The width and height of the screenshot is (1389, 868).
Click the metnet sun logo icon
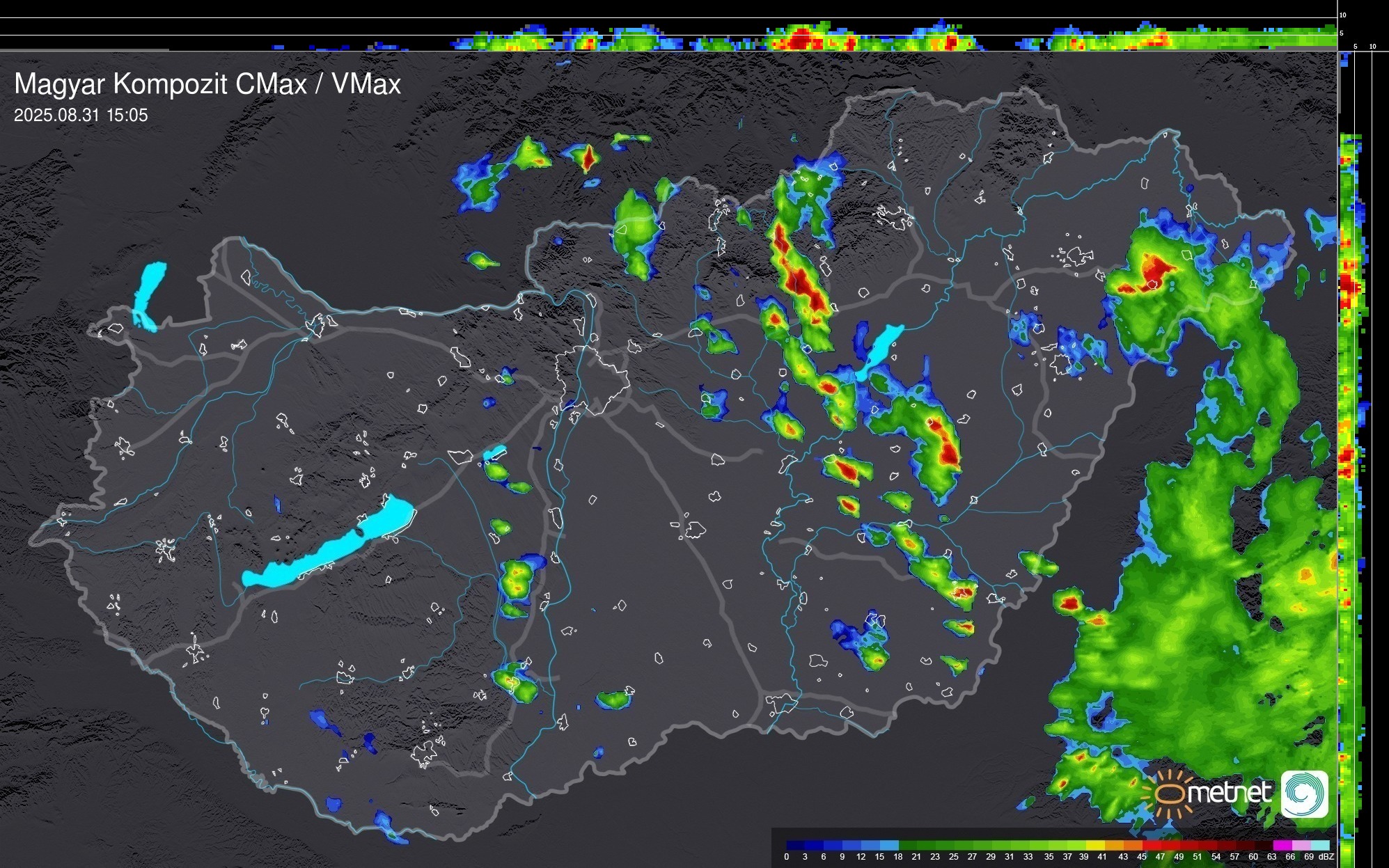[x=1169, y=794]
